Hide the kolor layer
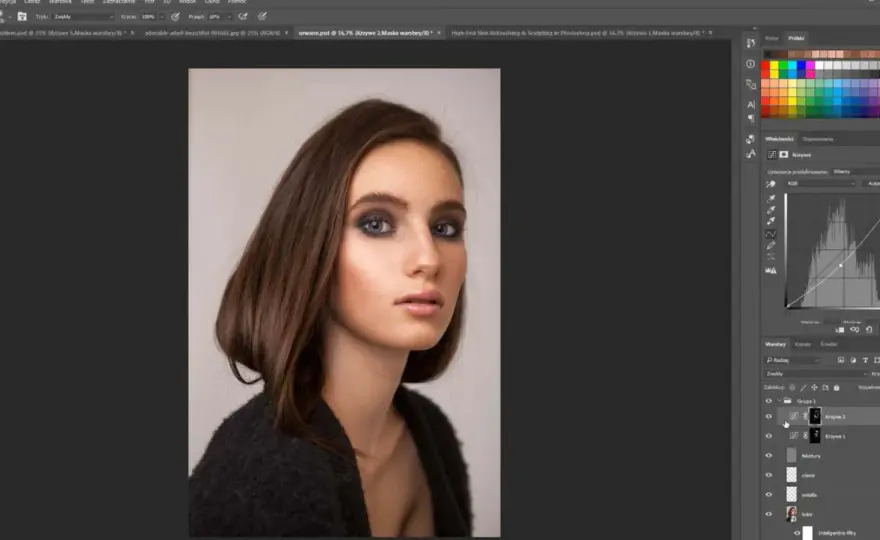 (x=769, y=514)
